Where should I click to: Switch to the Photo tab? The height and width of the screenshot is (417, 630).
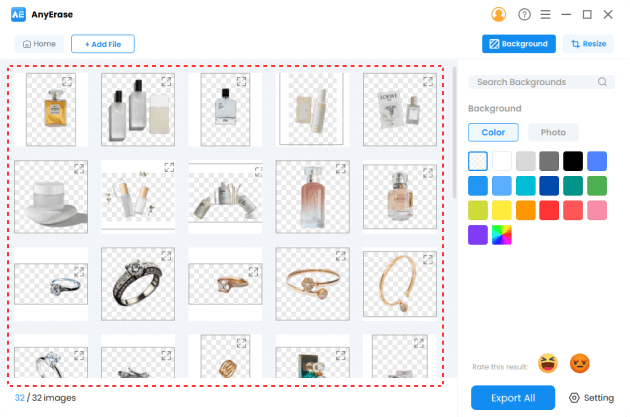point(553,133)
